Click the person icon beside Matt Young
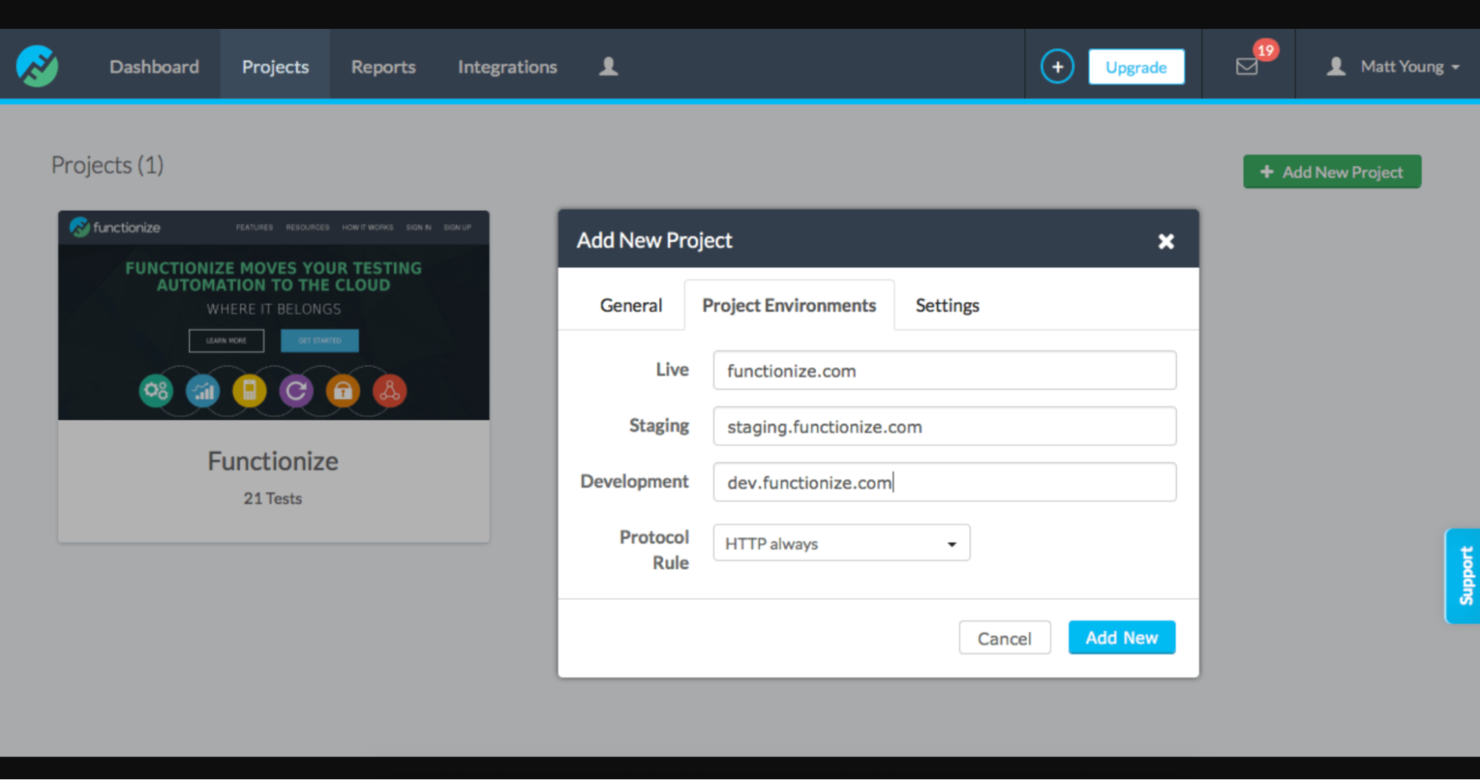Screen dimensions: 1480x780 point(1336,65)
